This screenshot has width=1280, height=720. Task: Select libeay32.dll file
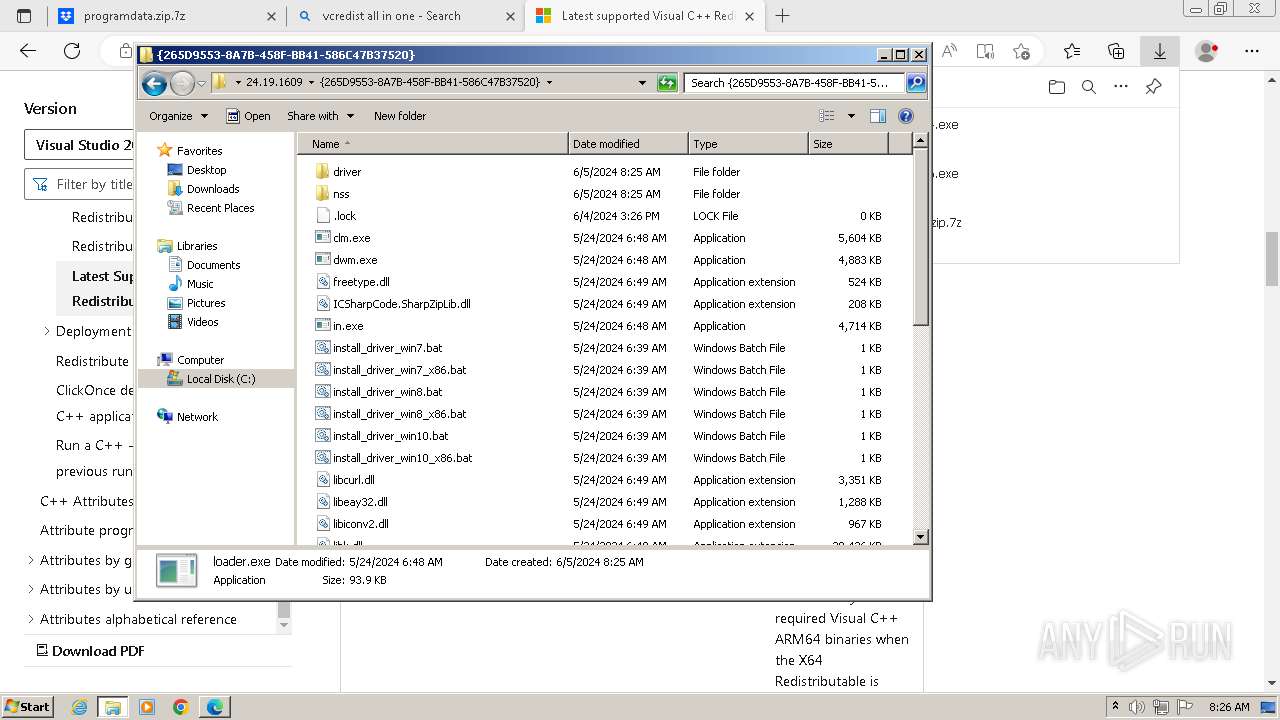(x=360, y=502)
